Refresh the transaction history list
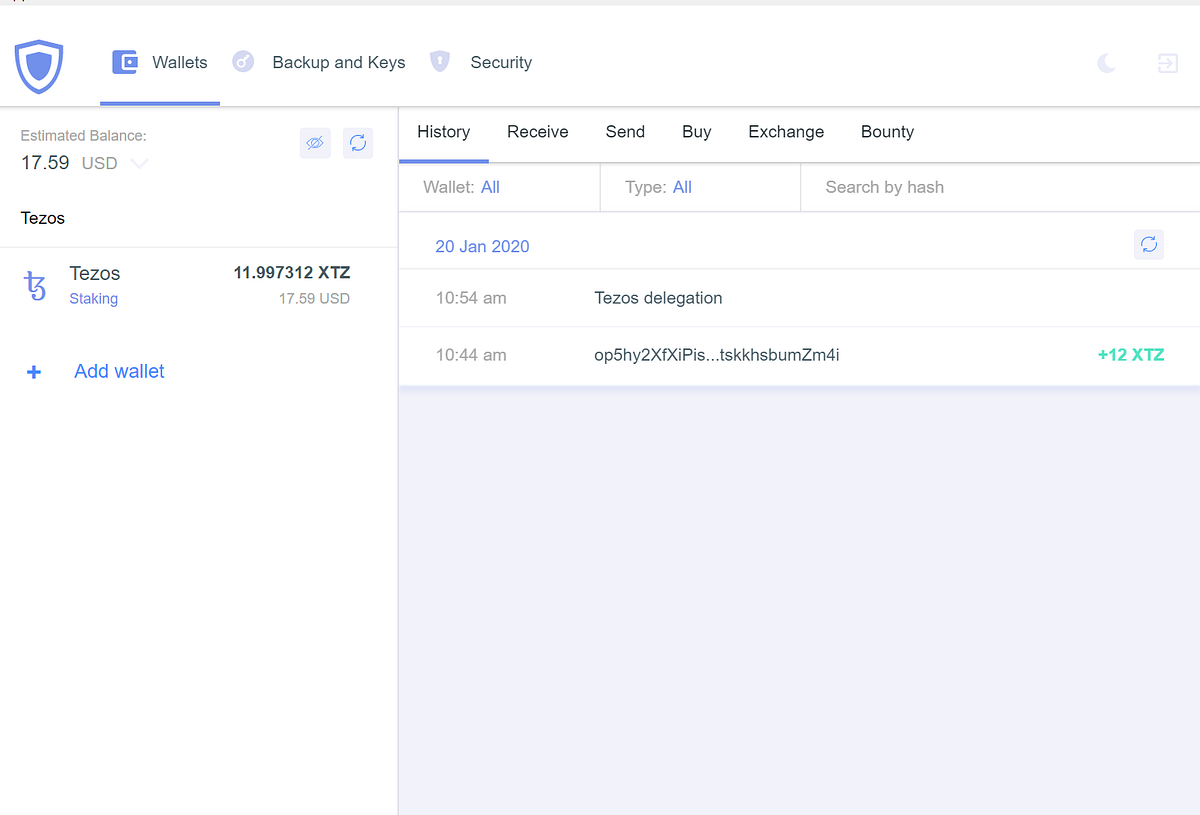Viewport: 1200px width, 815px height. pyautogui.click(x=1149, y=244)
